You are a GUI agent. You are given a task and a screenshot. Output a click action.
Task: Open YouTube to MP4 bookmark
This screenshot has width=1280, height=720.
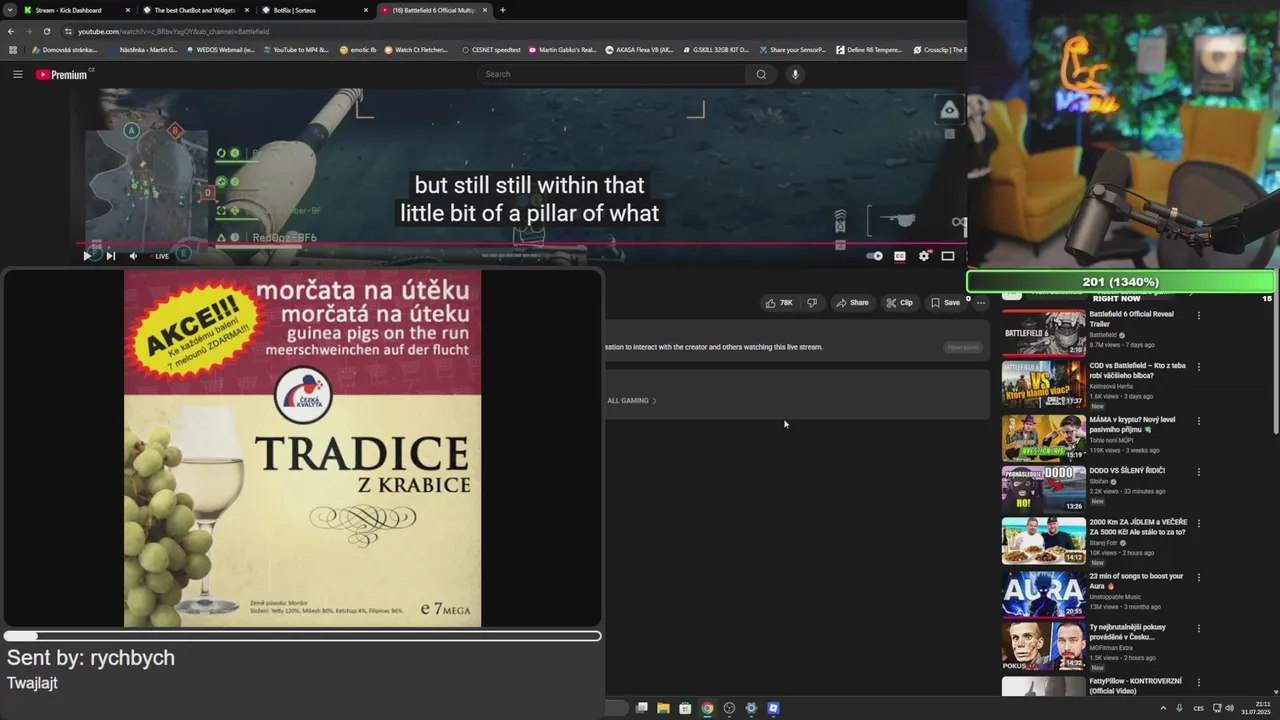[295, 50]
